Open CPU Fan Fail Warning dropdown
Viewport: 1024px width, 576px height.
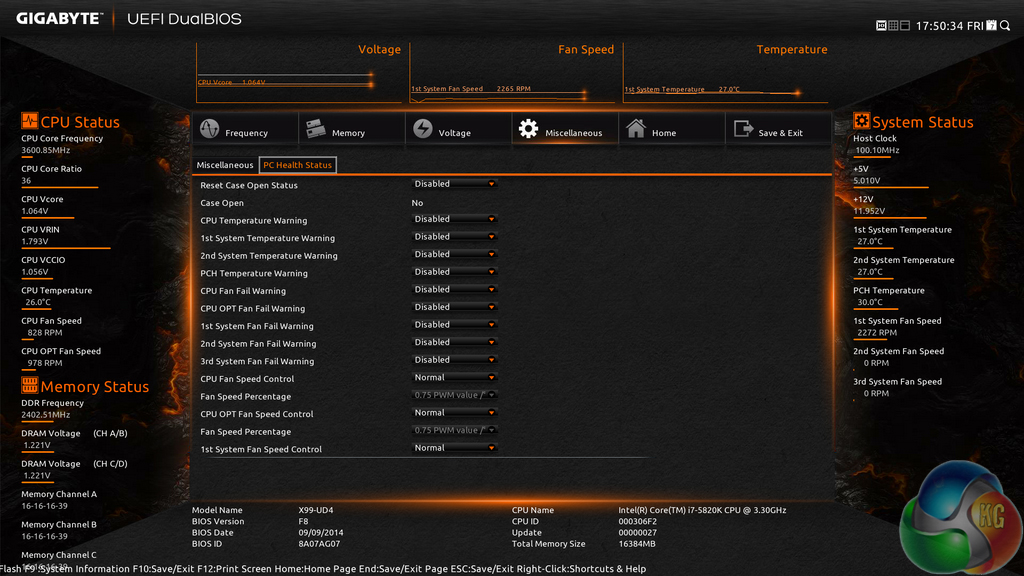click(x=455, y=290)
